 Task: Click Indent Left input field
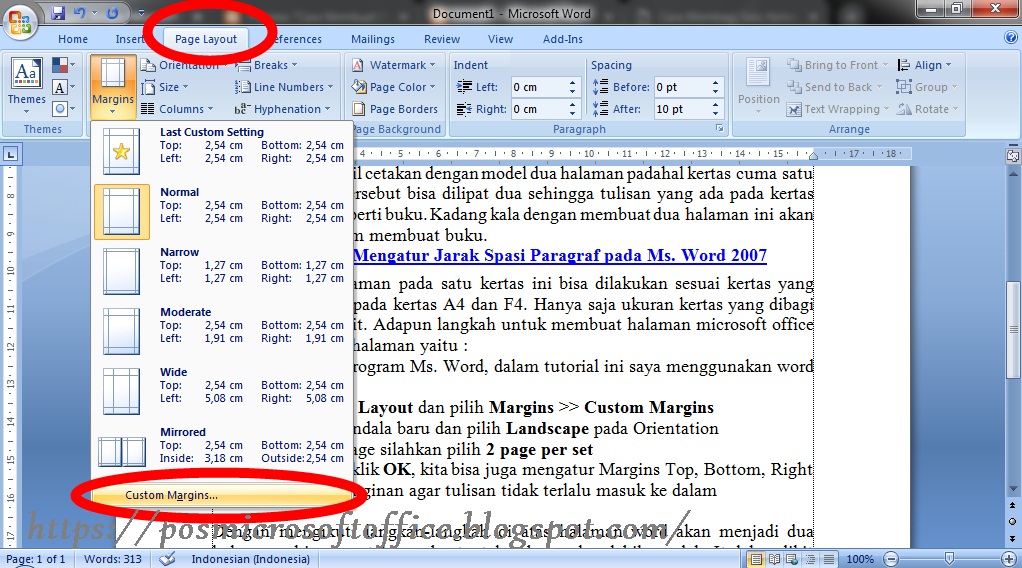(x=538, y=87)
